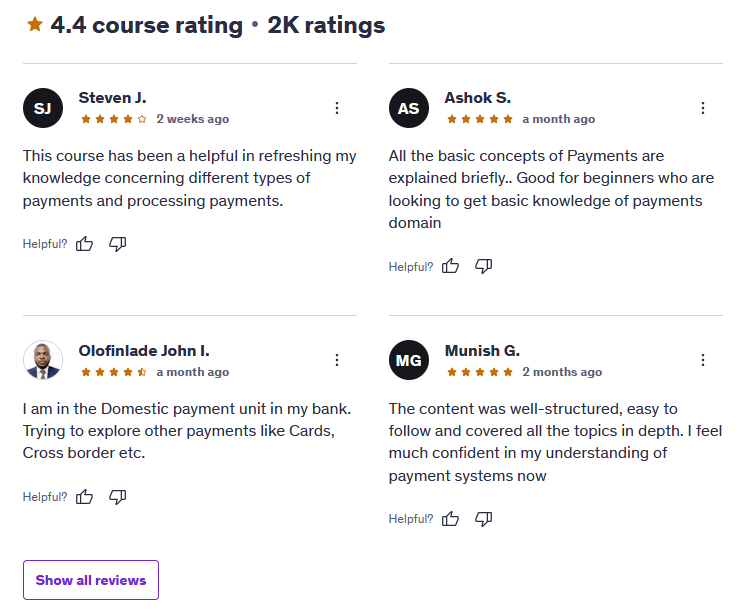Thumbs down Steven J.'s review
This screenshot has height=616, width=742.
pyautogui.click(x=118, y=244)
